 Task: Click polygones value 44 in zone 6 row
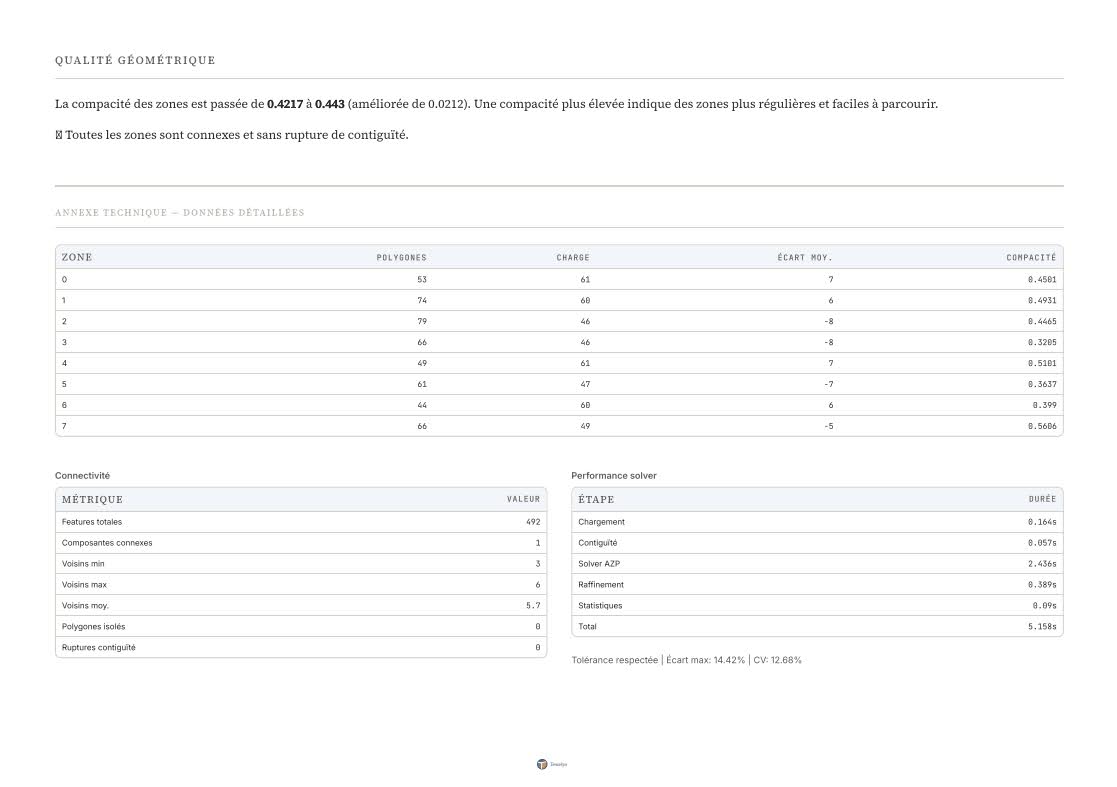tap(422, 405)
